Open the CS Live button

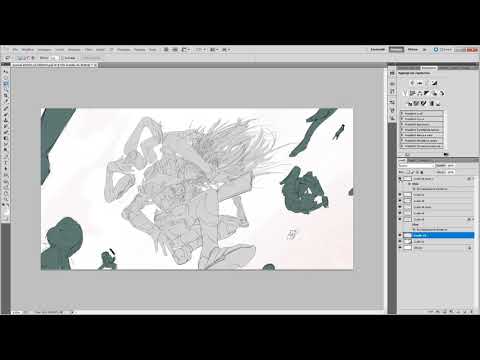pyautogui.click(x=443, y=49)
